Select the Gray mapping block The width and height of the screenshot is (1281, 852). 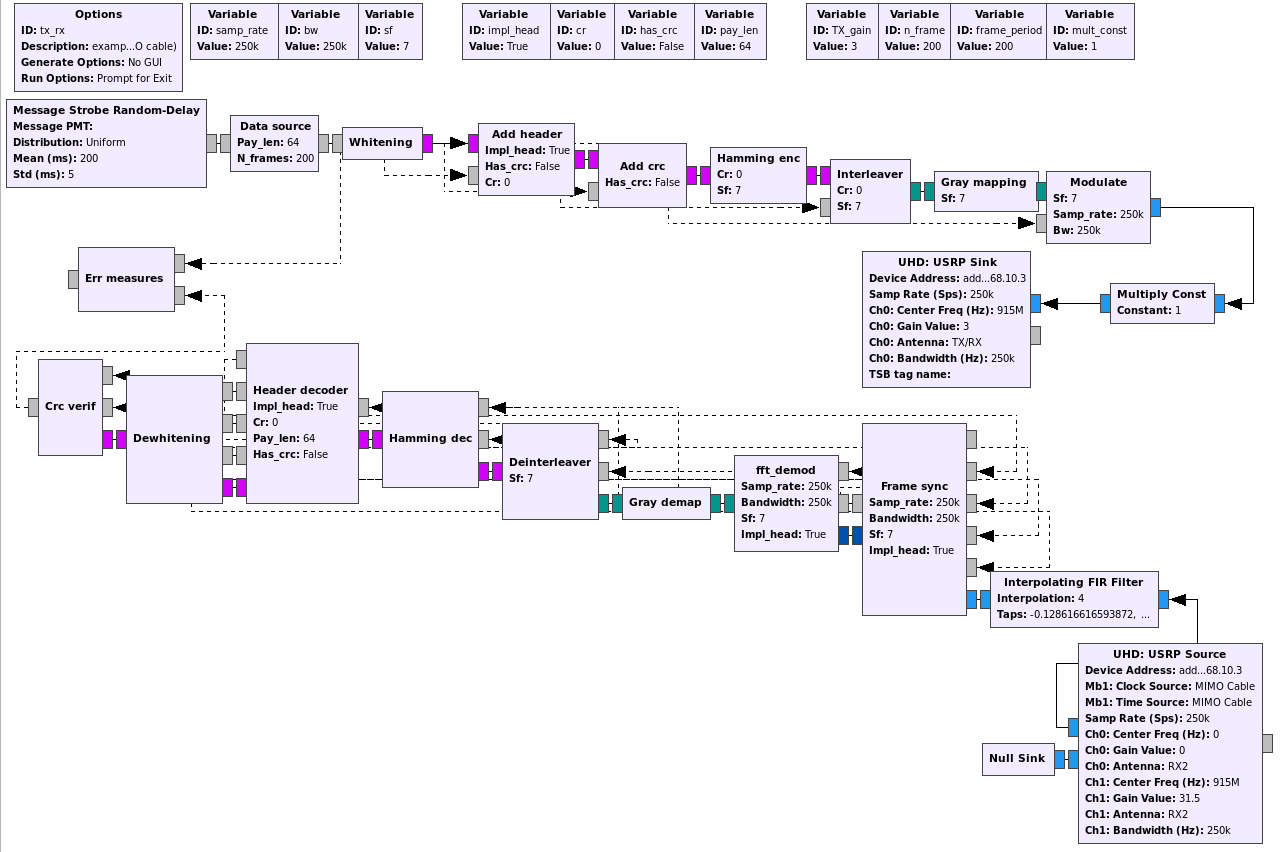coord(985,188)
